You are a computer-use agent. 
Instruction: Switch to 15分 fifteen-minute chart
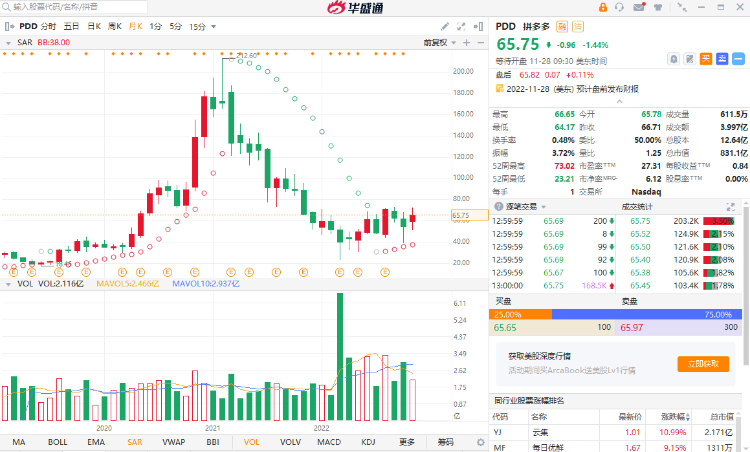197,26
